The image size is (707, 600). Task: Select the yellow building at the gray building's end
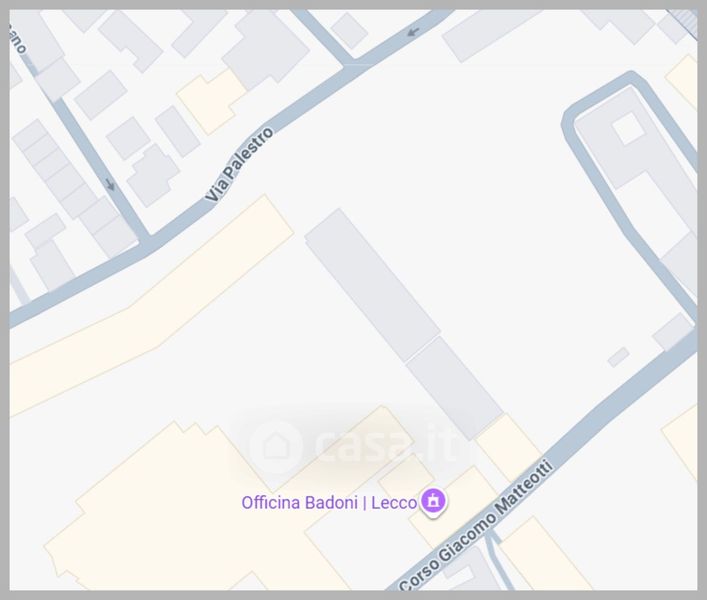(x=509, y=449)
